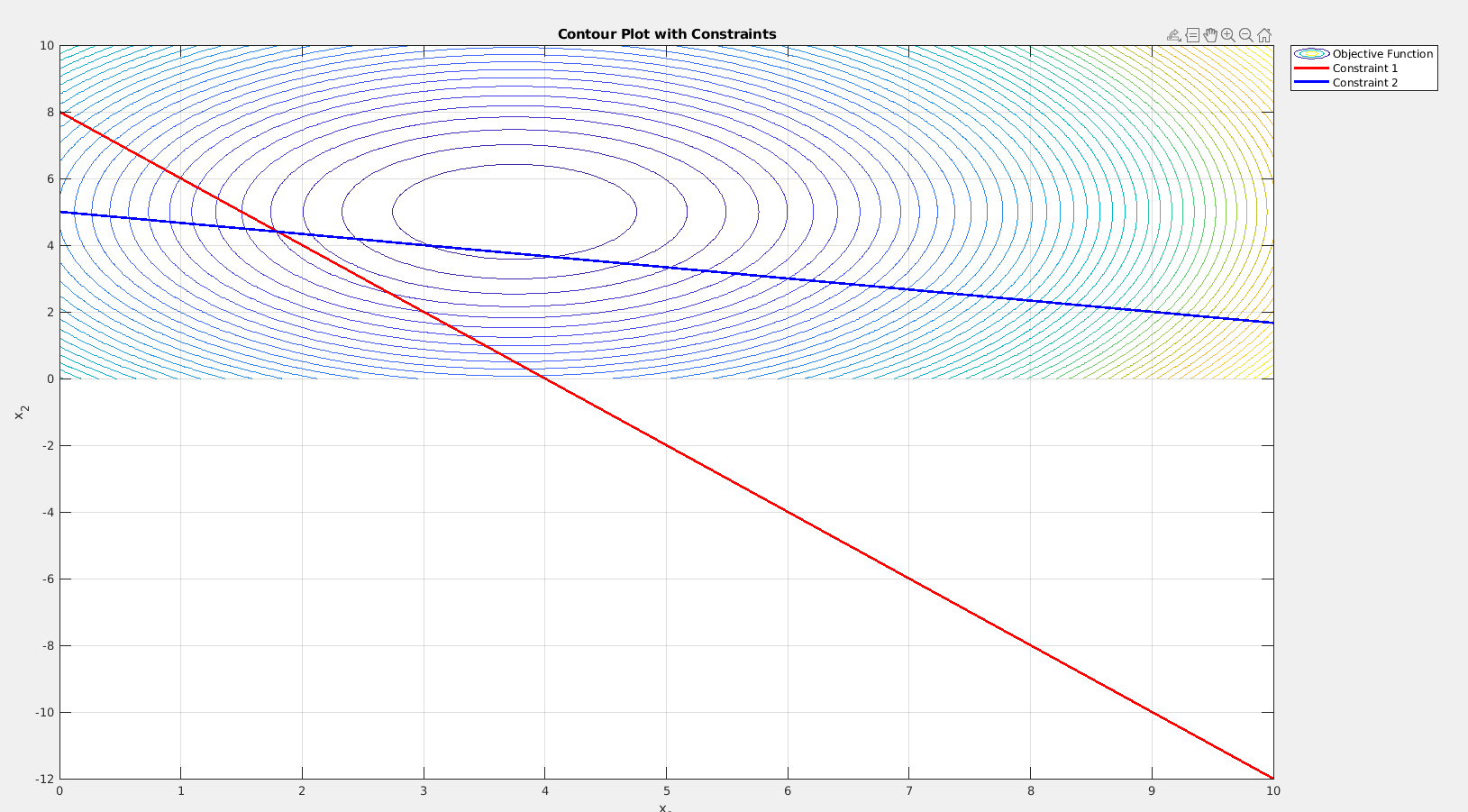Click the "7" tick label on the horizontal axis
This screenshot has width=1468, height=812.
(908, 791)
